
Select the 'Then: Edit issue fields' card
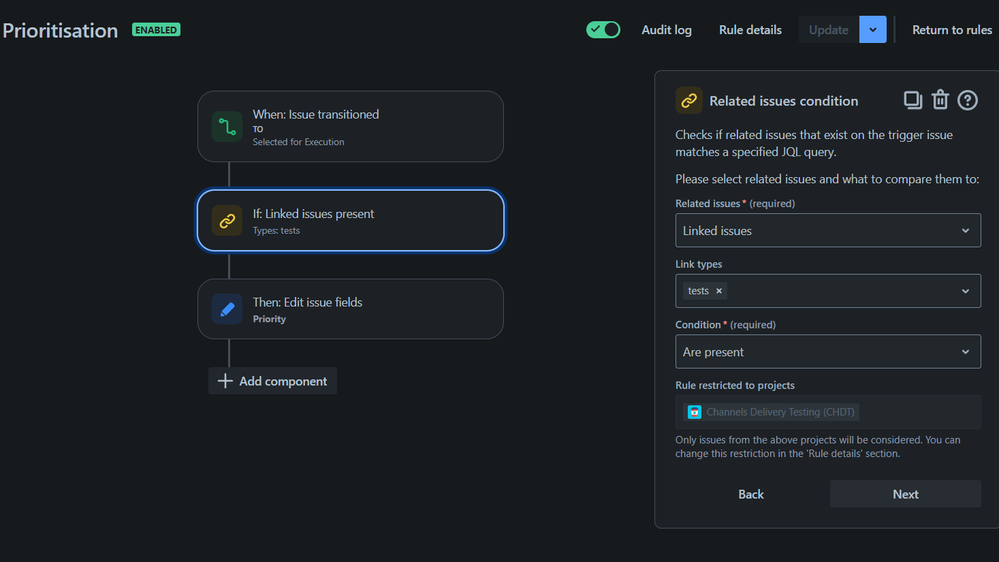(350, 309)
